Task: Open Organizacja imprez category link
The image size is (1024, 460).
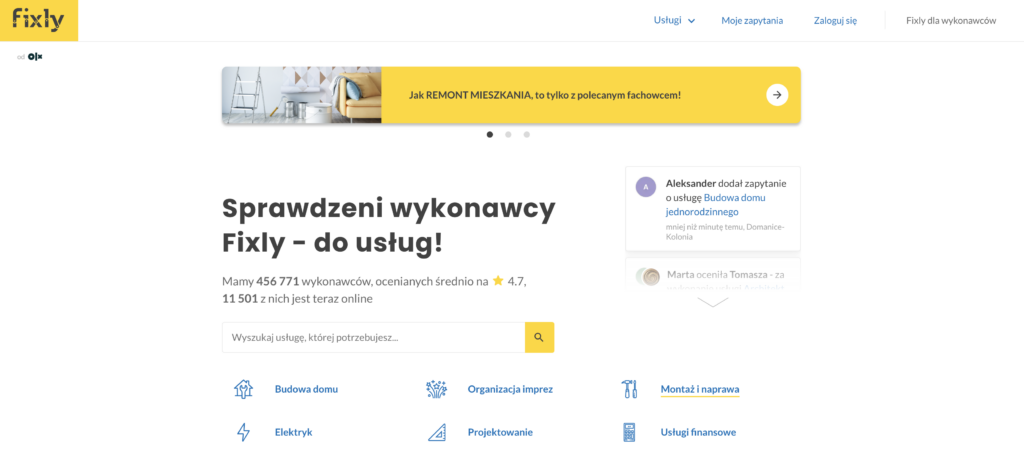Action: click(x=510, y=389)
